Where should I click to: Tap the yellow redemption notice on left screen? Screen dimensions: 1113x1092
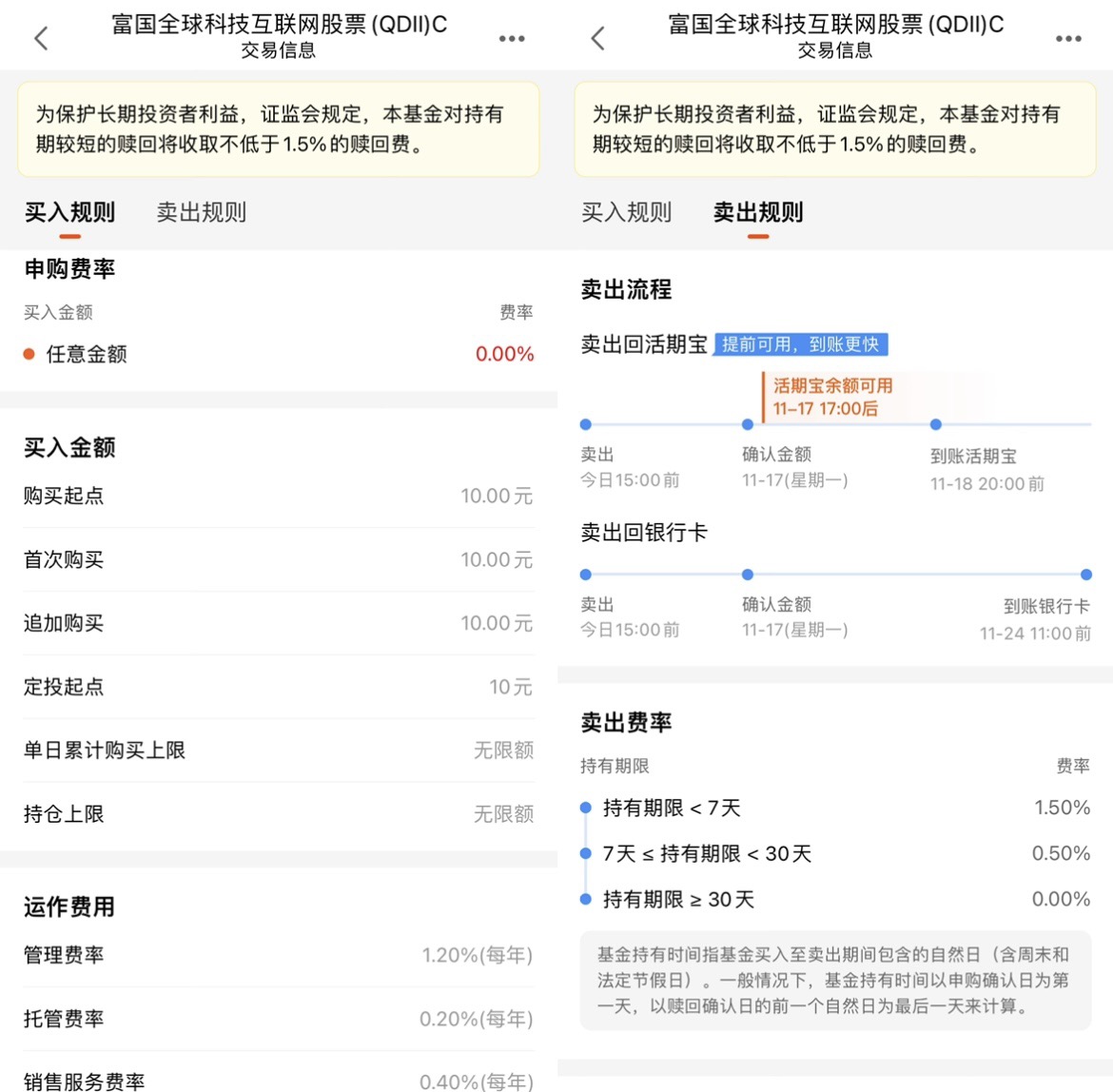coord(278,129)
